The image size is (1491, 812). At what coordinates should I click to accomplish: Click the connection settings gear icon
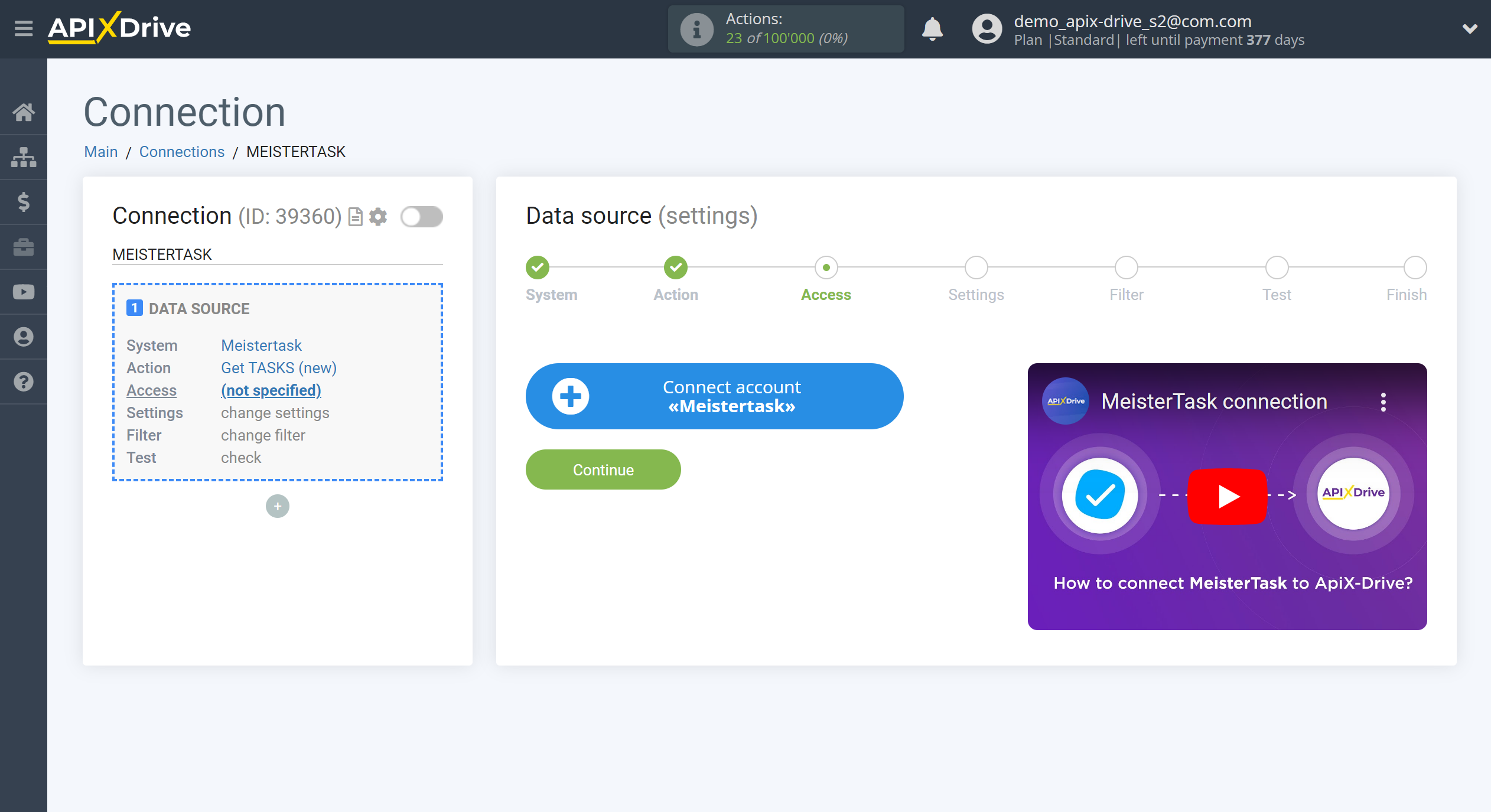click(x=378, y=216)
